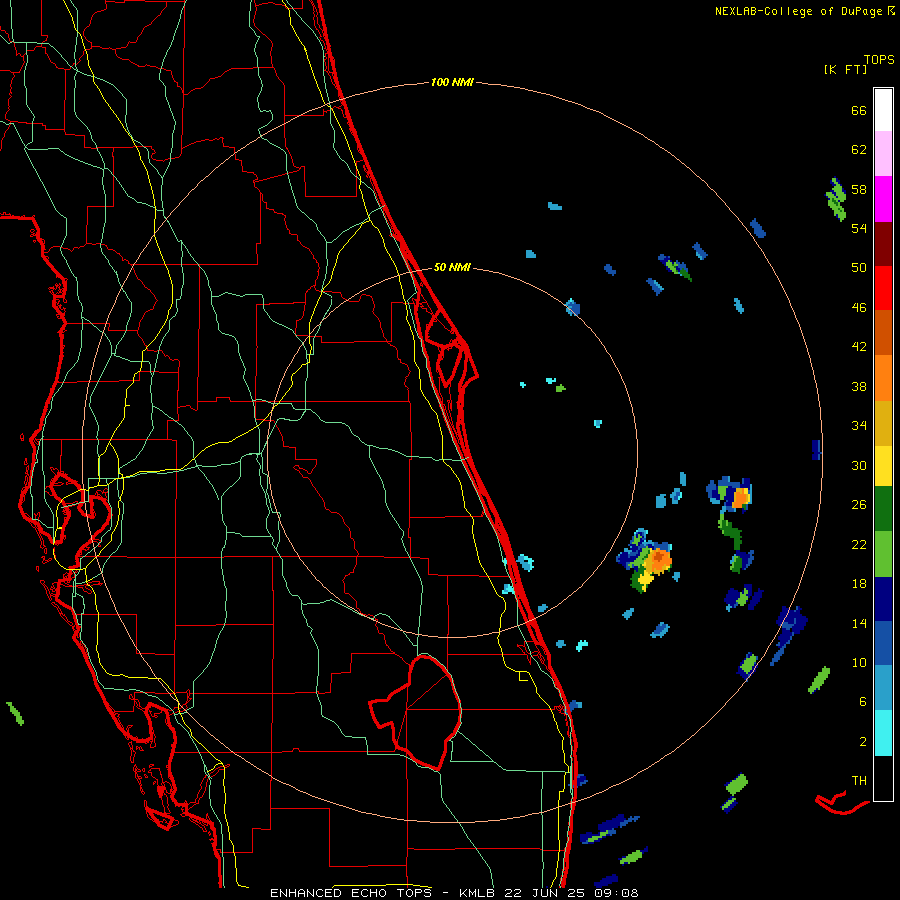Click the 42 value on the legend
The height and width of the screenshot is (900, 900).
pyautogui.click(x=859, y=347)
